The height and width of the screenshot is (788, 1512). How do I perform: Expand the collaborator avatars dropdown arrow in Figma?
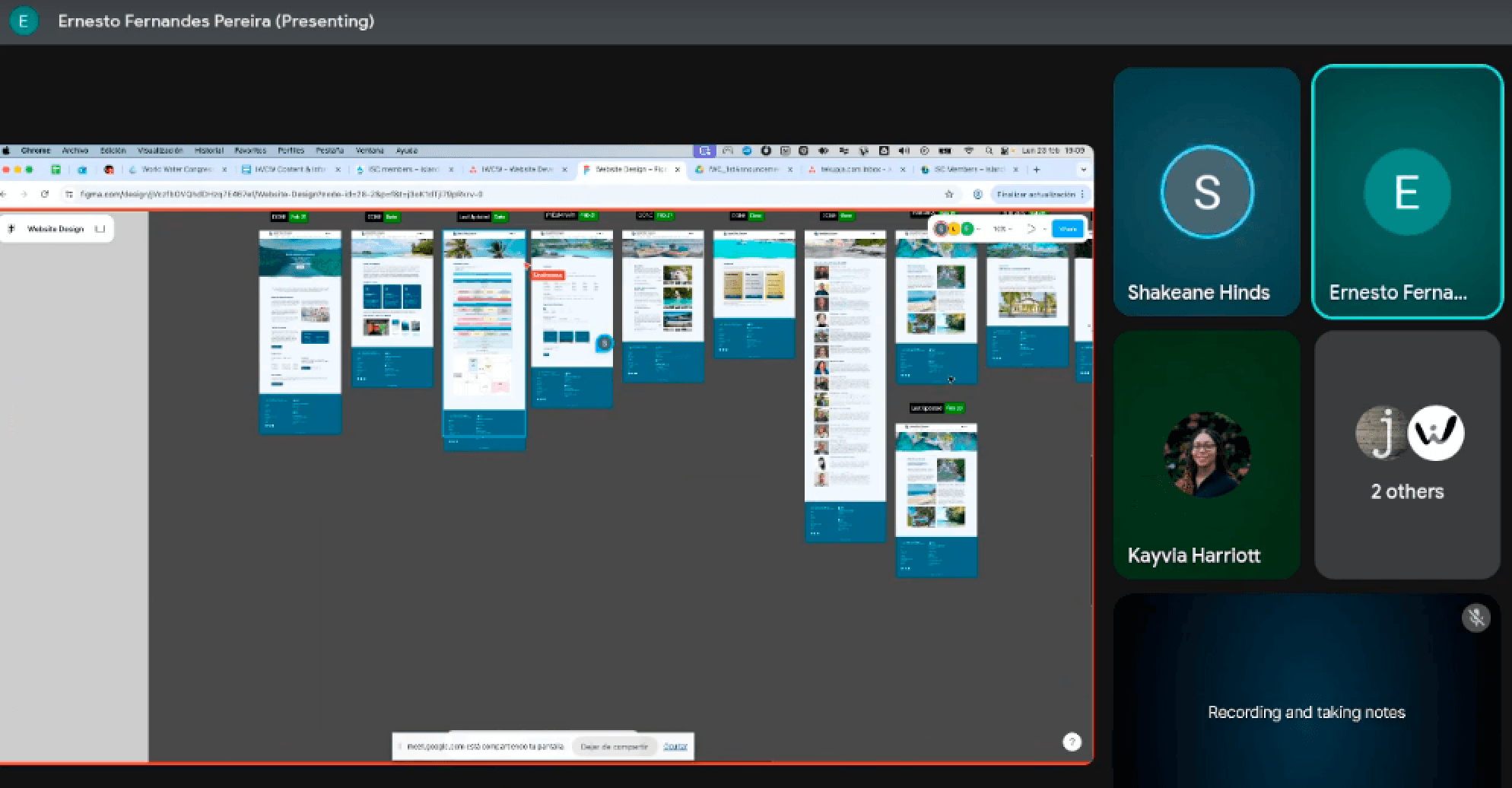[979, 229]
